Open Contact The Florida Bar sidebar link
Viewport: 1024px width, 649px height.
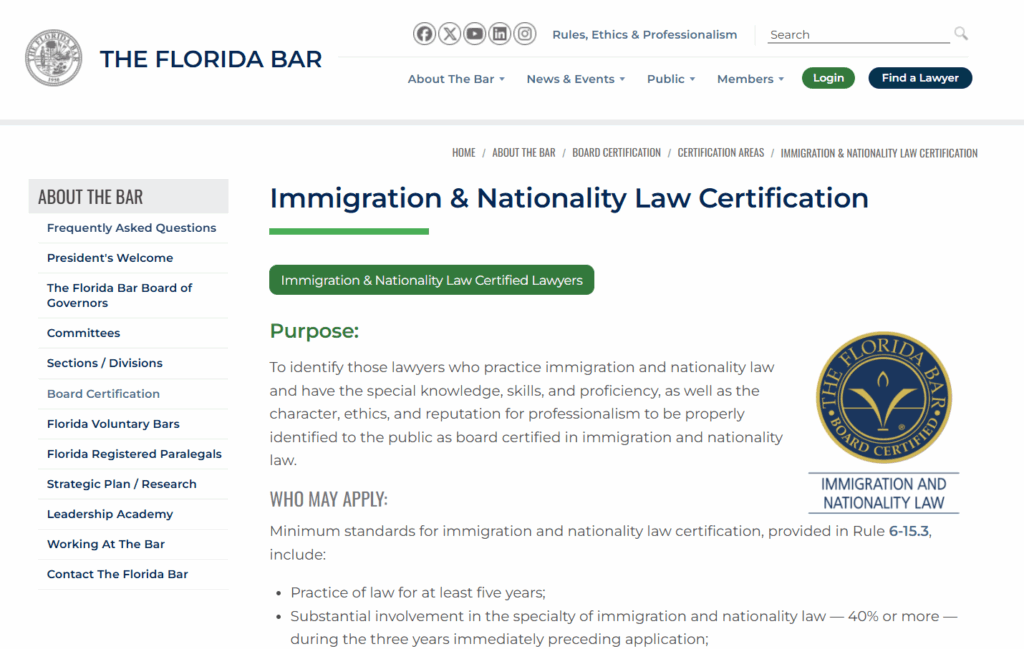pyautogui.click(x=118, y=574)
